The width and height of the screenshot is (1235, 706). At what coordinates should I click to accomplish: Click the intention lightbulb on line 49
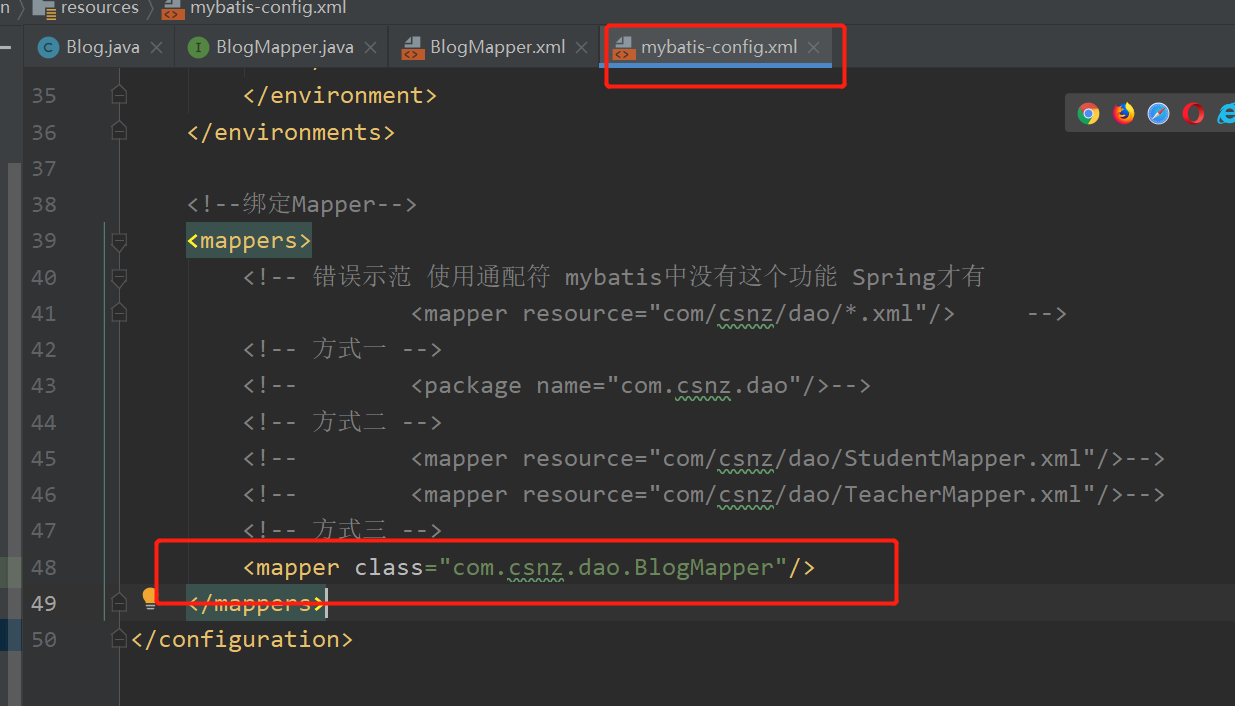pos(150,598)
